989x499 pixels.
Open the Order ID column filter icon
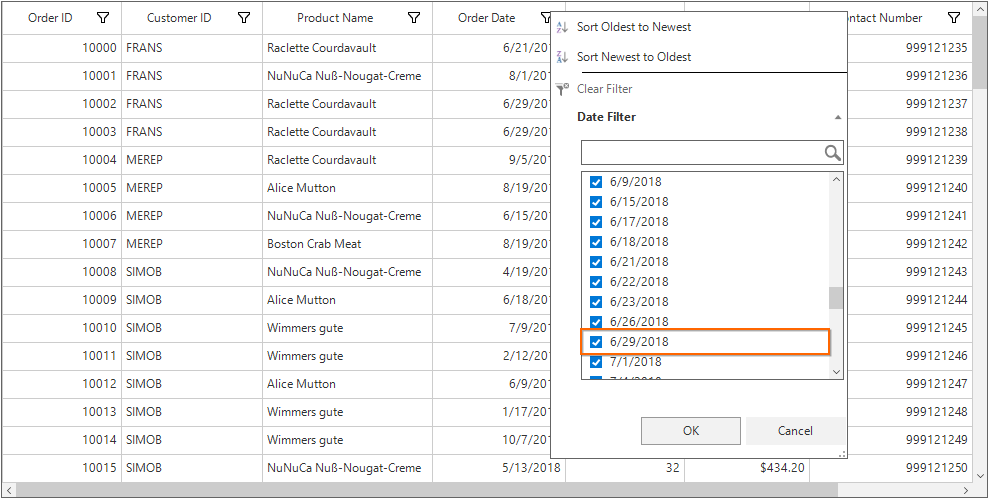pyautogui.click(x=103, y=18)
